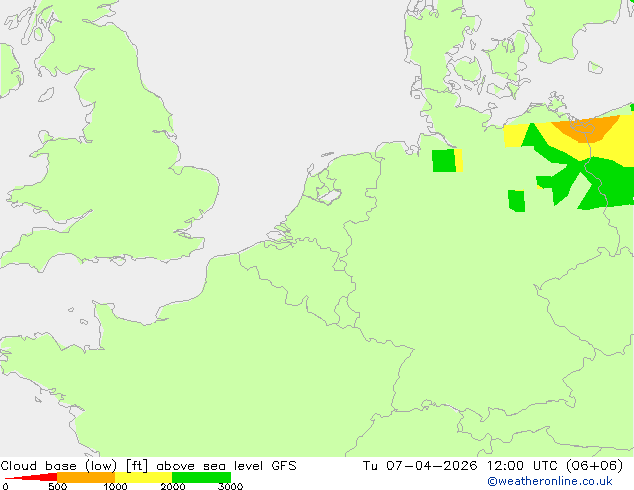
Task: Click the legend value 3000
Action: coord(230,486)
